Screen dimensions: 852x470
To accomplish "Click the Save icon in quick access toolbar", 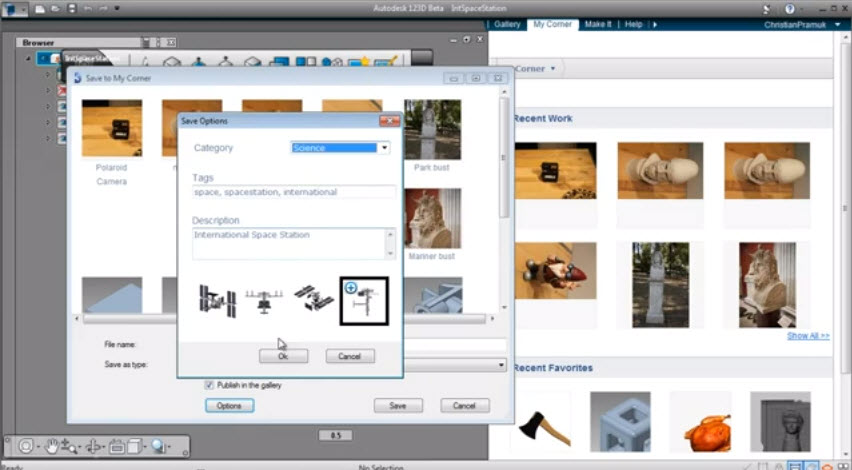I will [x=72, y=9].
